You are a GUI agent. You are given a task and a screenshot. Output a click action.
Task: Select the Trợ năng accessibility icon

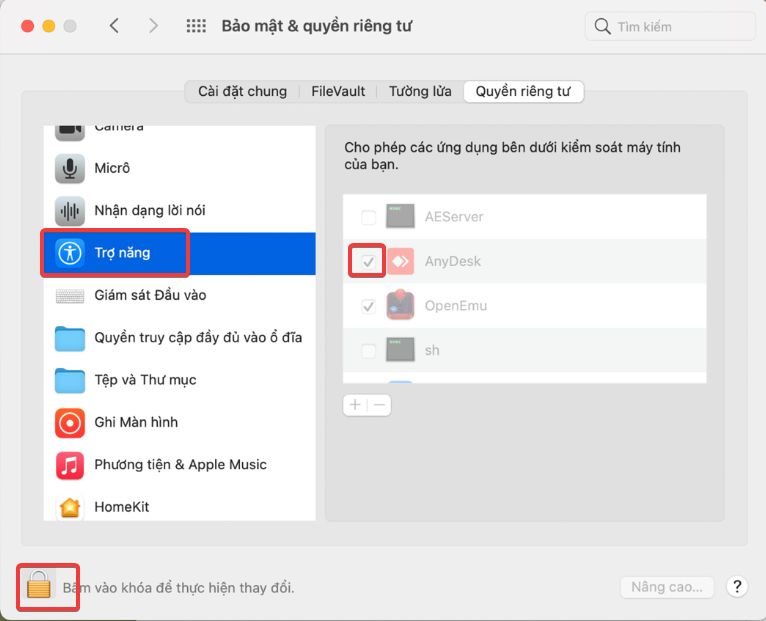pyautogui.click(x=70, y=253)
